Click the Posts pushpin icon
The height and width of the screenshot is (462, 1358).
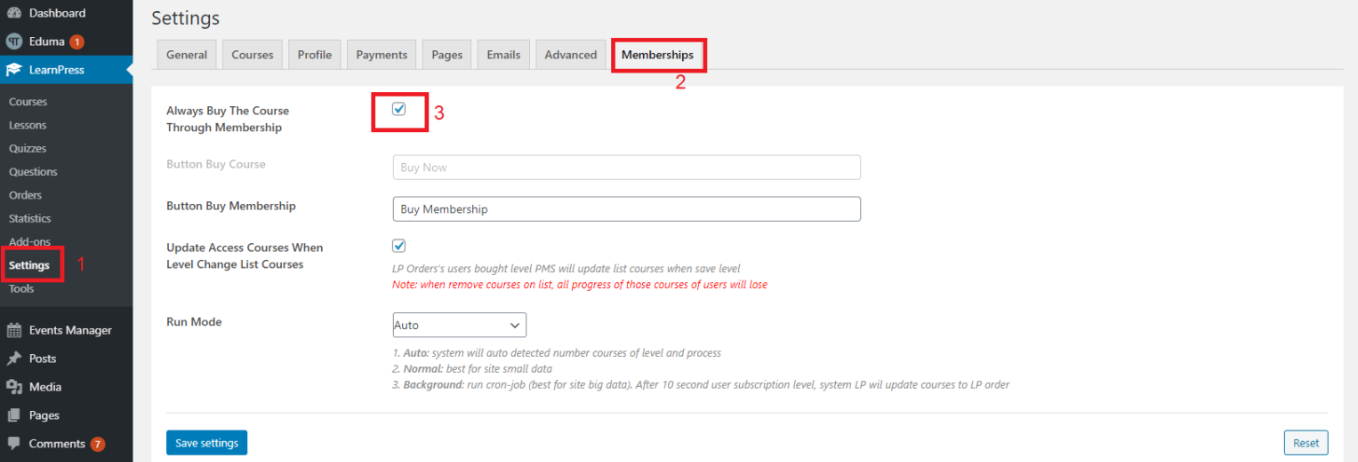click(14, 358)
